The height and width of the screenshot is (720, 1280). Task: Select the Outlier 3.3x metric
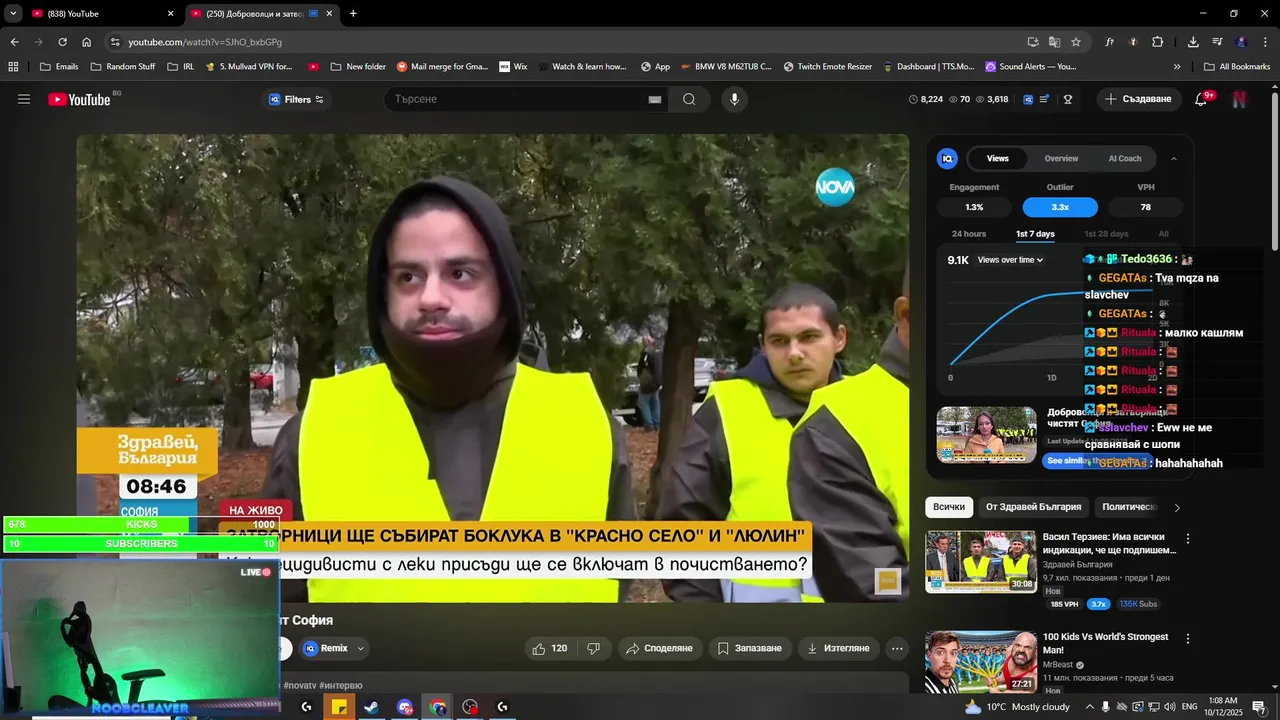[x=1060, y=207]
